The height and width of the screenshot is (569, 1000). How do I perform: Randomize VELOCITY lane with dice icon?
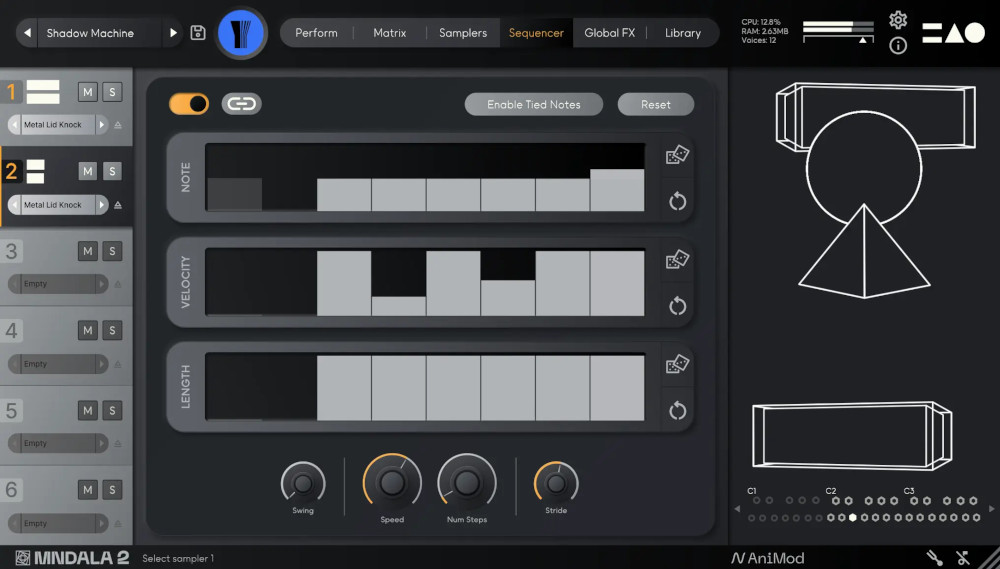[x=677, y=259]
